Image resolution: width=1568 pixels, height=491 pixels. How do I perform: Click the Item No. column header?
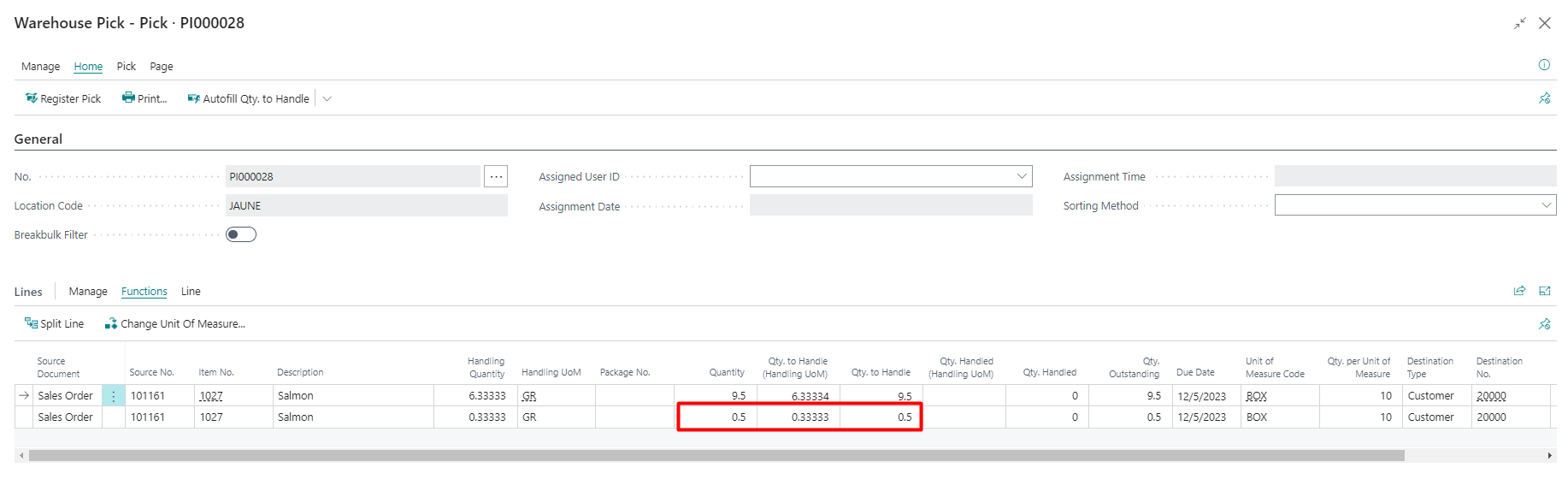(216, 372)
